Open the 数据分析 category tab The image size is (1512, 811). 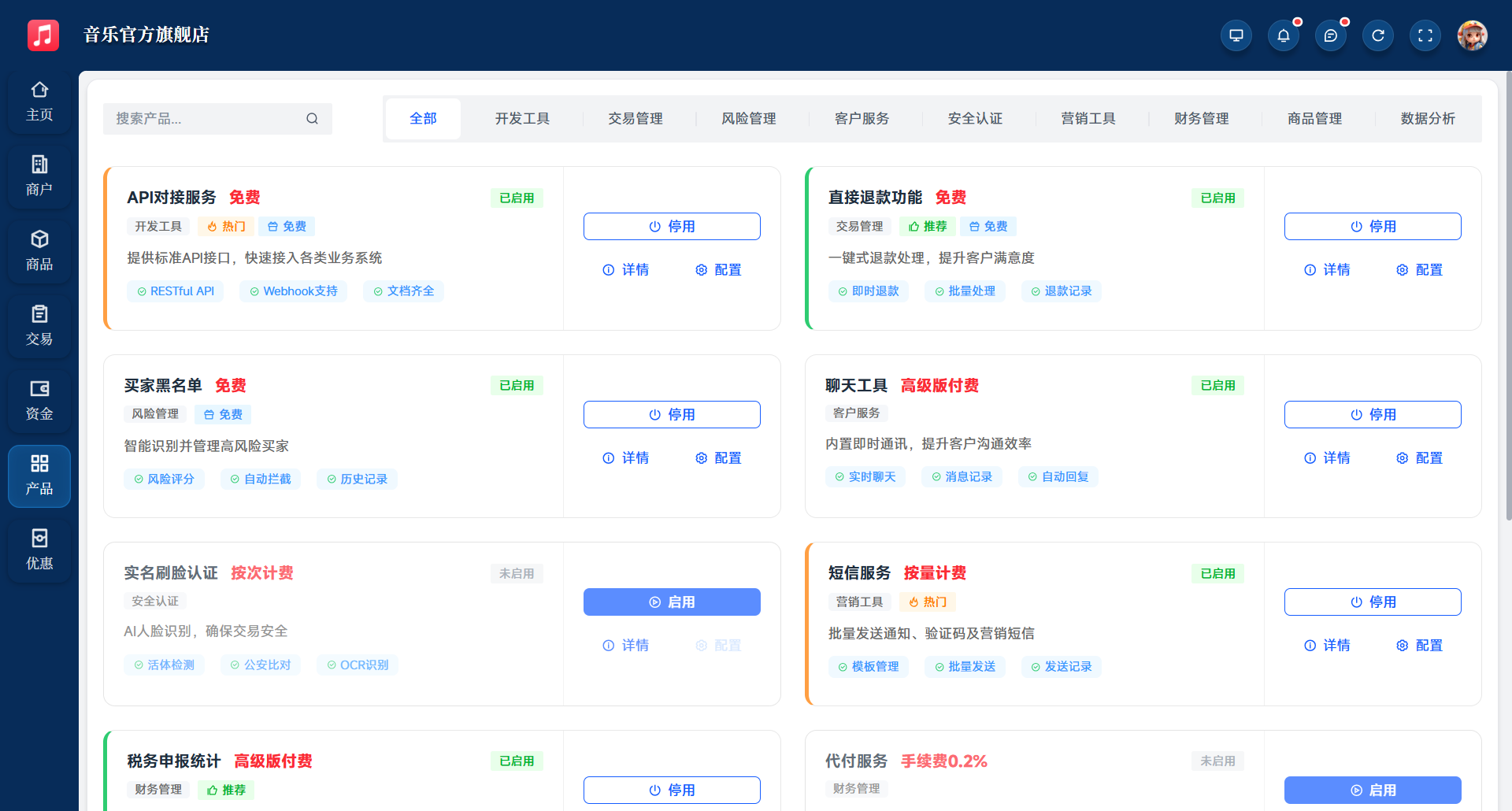(1429, 118)
